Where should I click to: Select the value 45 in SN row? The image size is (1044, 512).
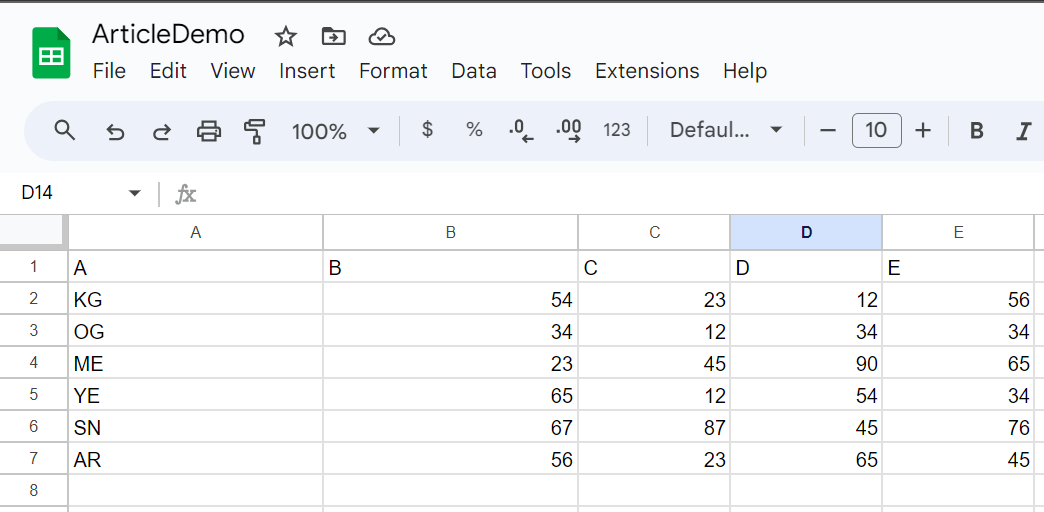806,427
